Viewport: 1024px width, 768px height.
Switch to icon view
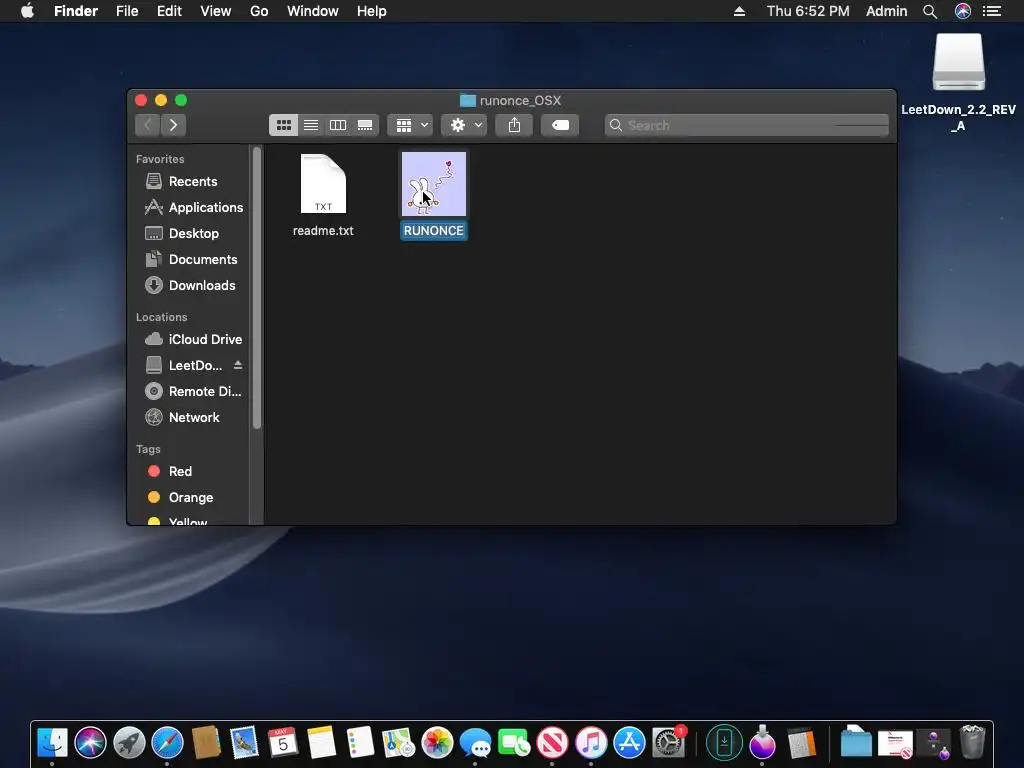283,125
